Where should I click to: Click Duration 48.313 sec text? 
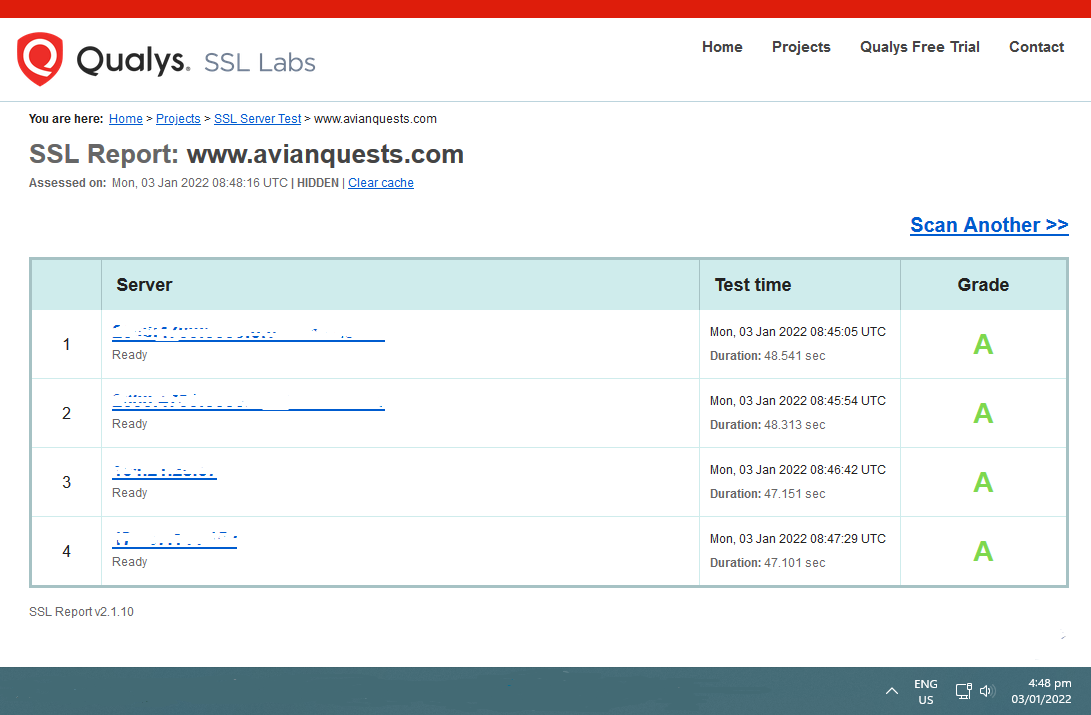click(767, 424)
